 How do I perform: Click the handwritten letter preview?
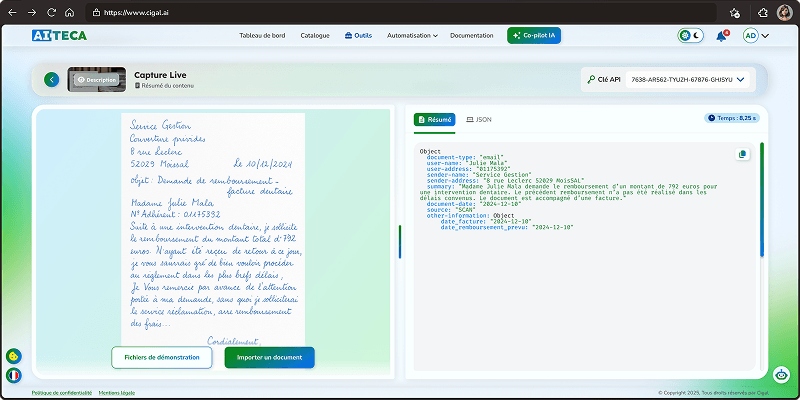[x=213, y=230]
